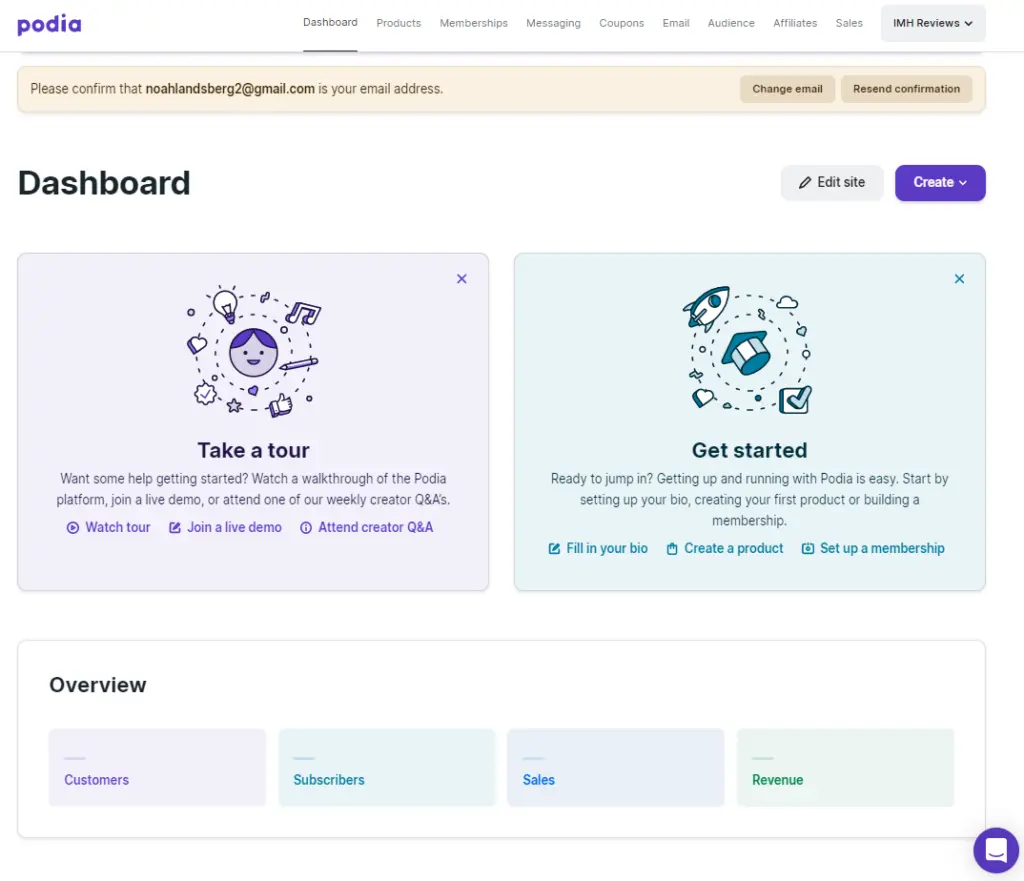The height and width of the screenshot is (881, 1024).
Task: Click the rocket illustration in Get started
Action: [705, 308]
